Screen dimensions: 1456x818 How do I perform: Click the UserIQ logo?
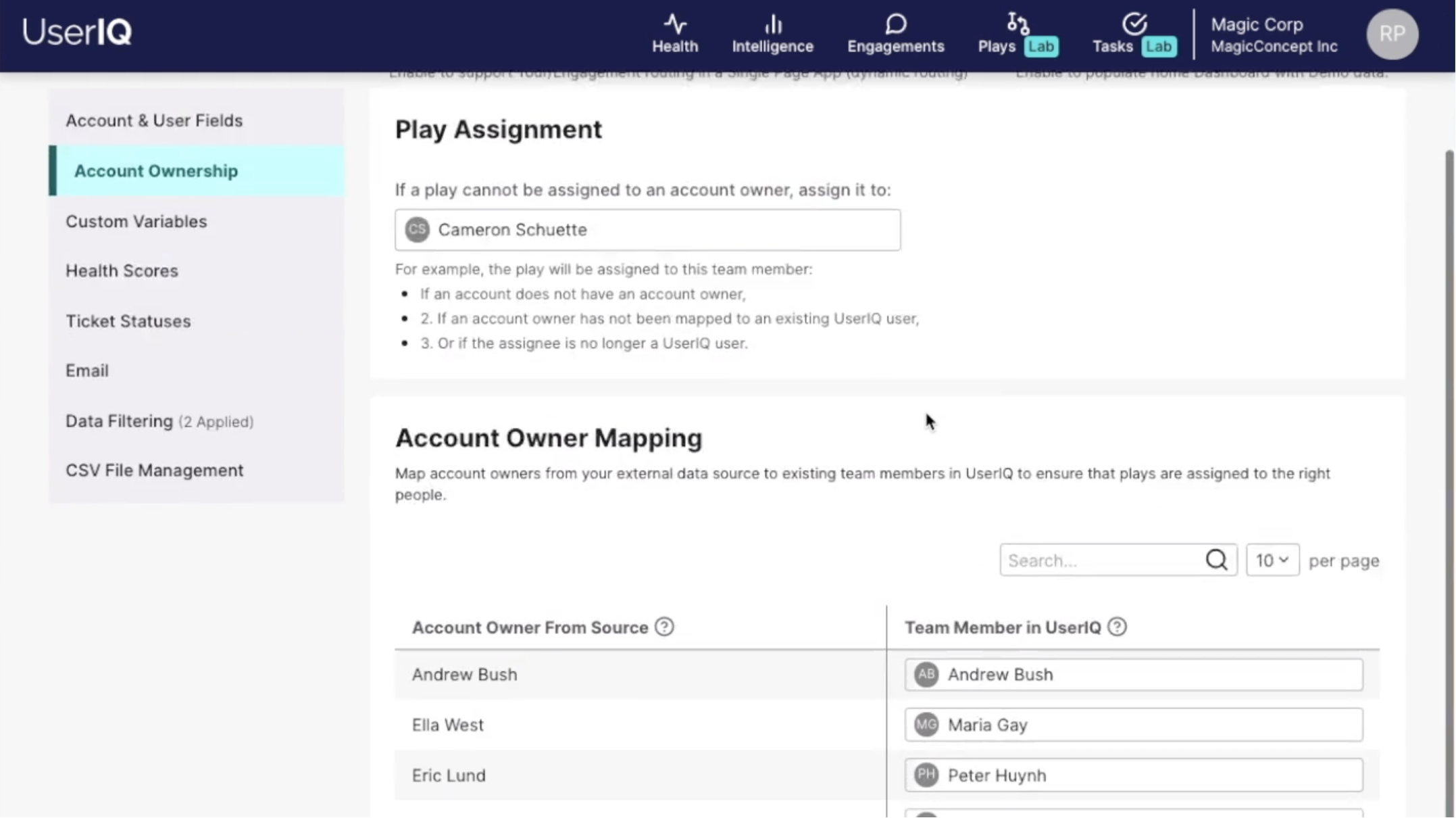point(77,32)
